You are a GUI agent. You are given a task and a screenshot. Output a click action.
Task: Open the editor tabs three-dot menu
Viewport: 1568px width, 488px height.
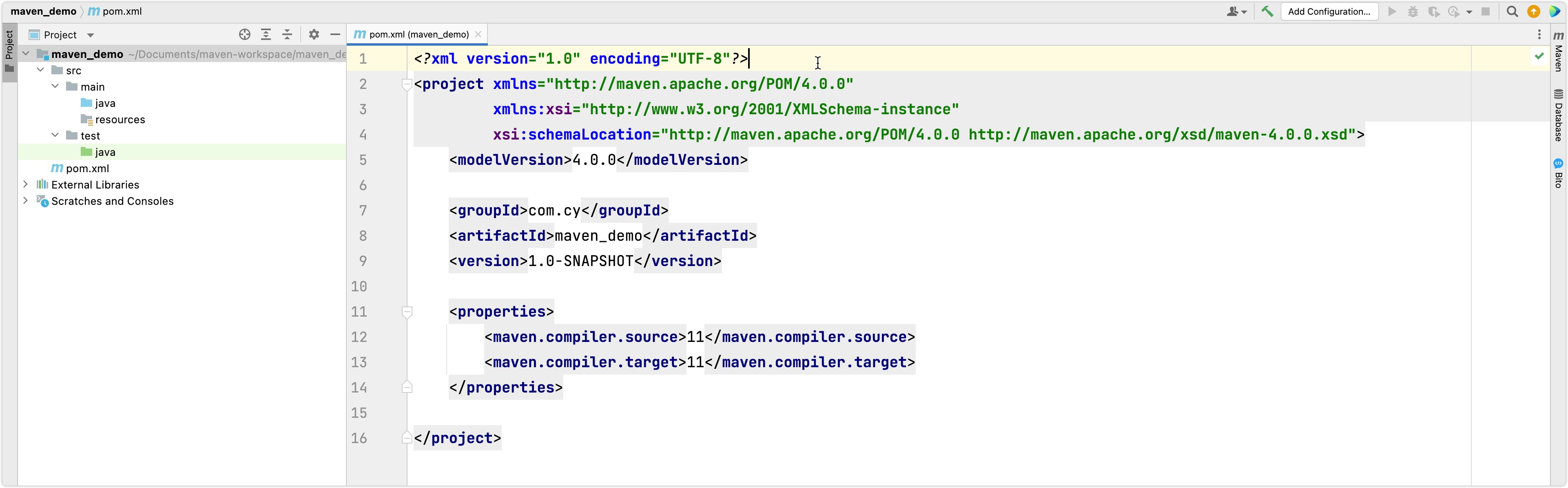pos(1539,35)
